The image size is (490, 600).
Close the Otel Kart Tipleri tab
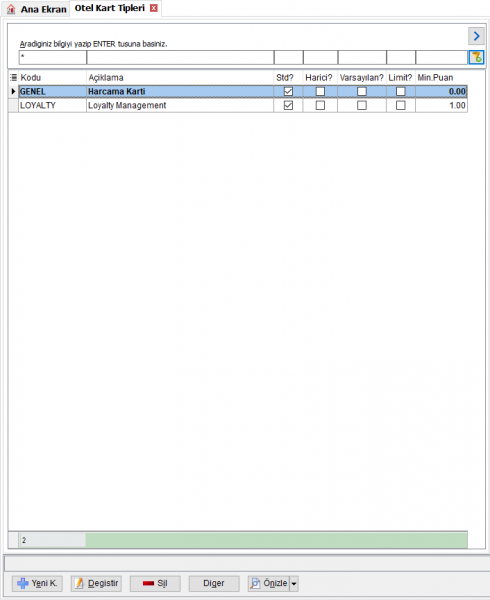[154, 8]
